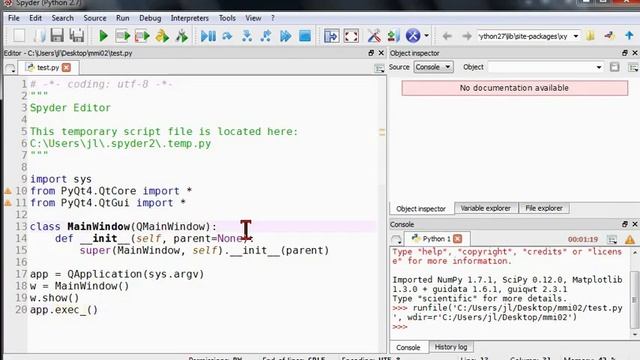Open the console options menu icon

coord(611,240)
